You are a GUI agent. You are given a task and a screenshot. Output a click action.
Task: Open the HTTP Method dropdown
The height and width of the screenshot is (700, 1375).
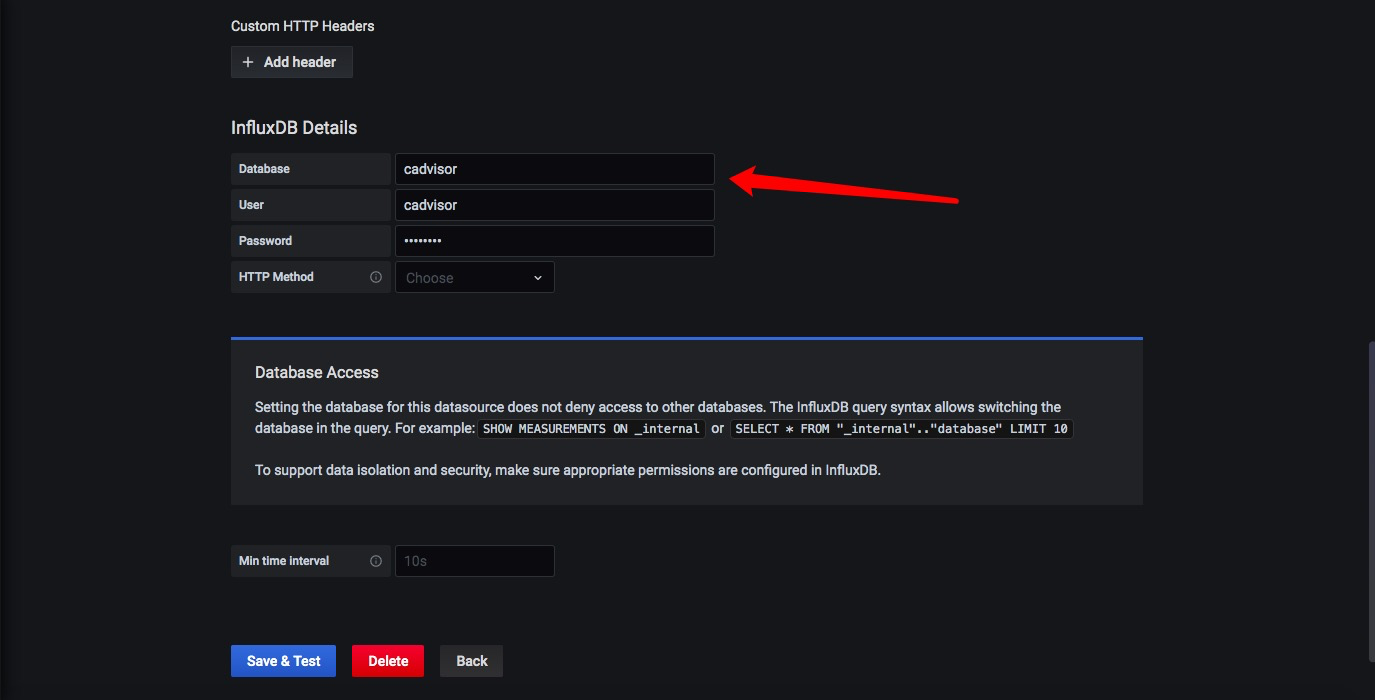point(475,277)
